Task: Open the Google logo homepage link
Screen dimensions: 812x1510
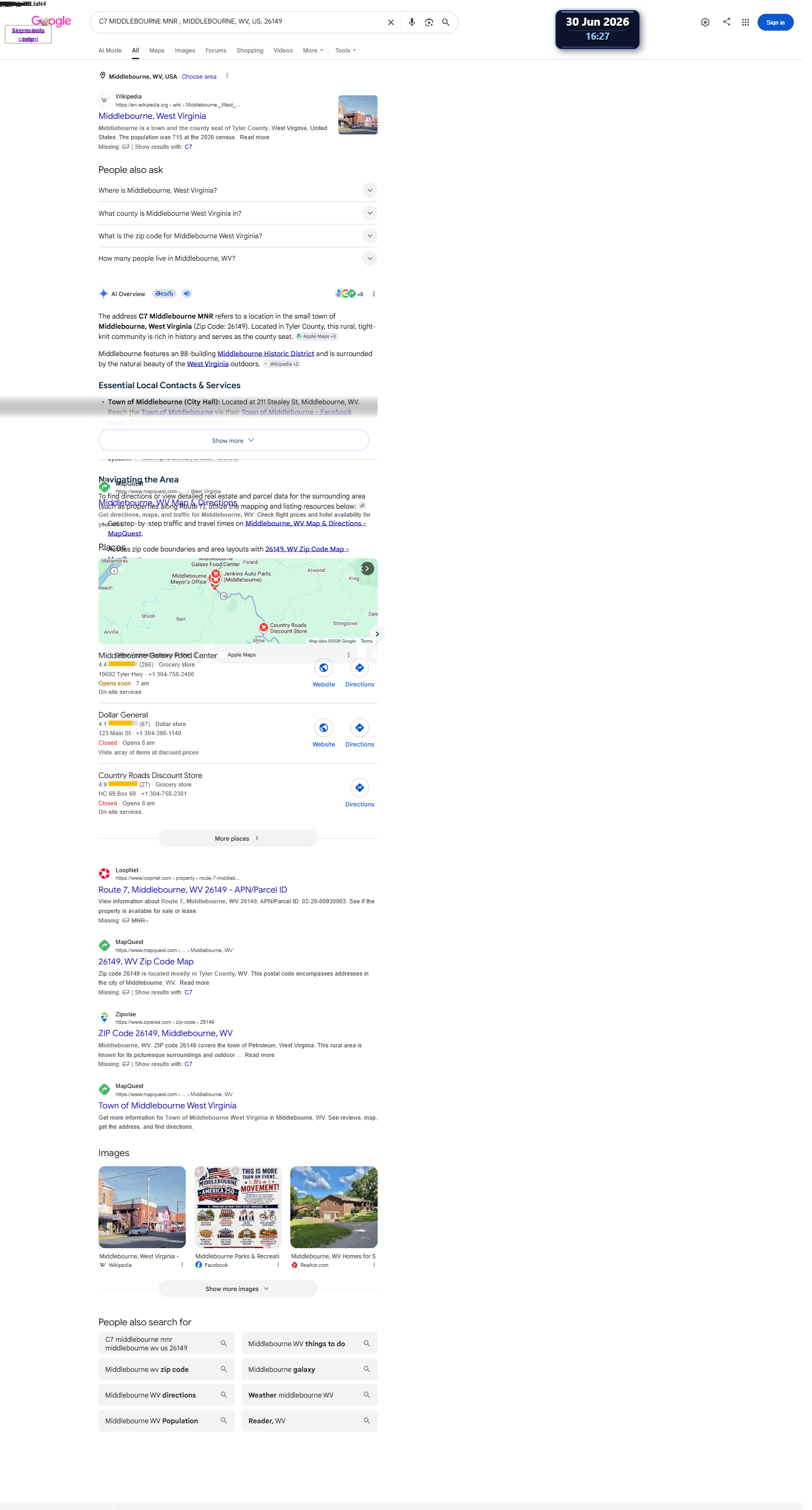Action: click(51, 21)
